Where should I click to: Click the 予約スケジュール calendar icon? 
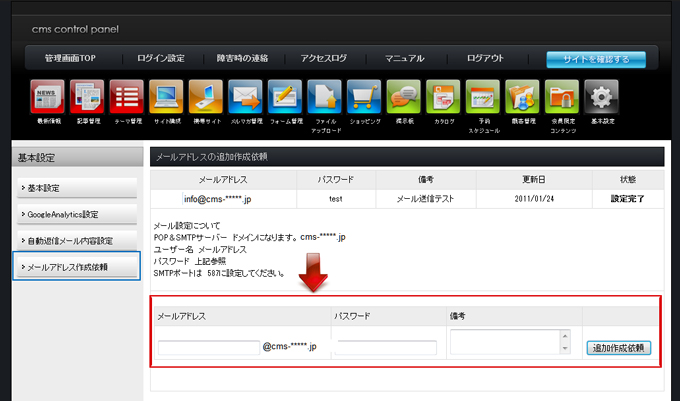click(x=482, y=97)
